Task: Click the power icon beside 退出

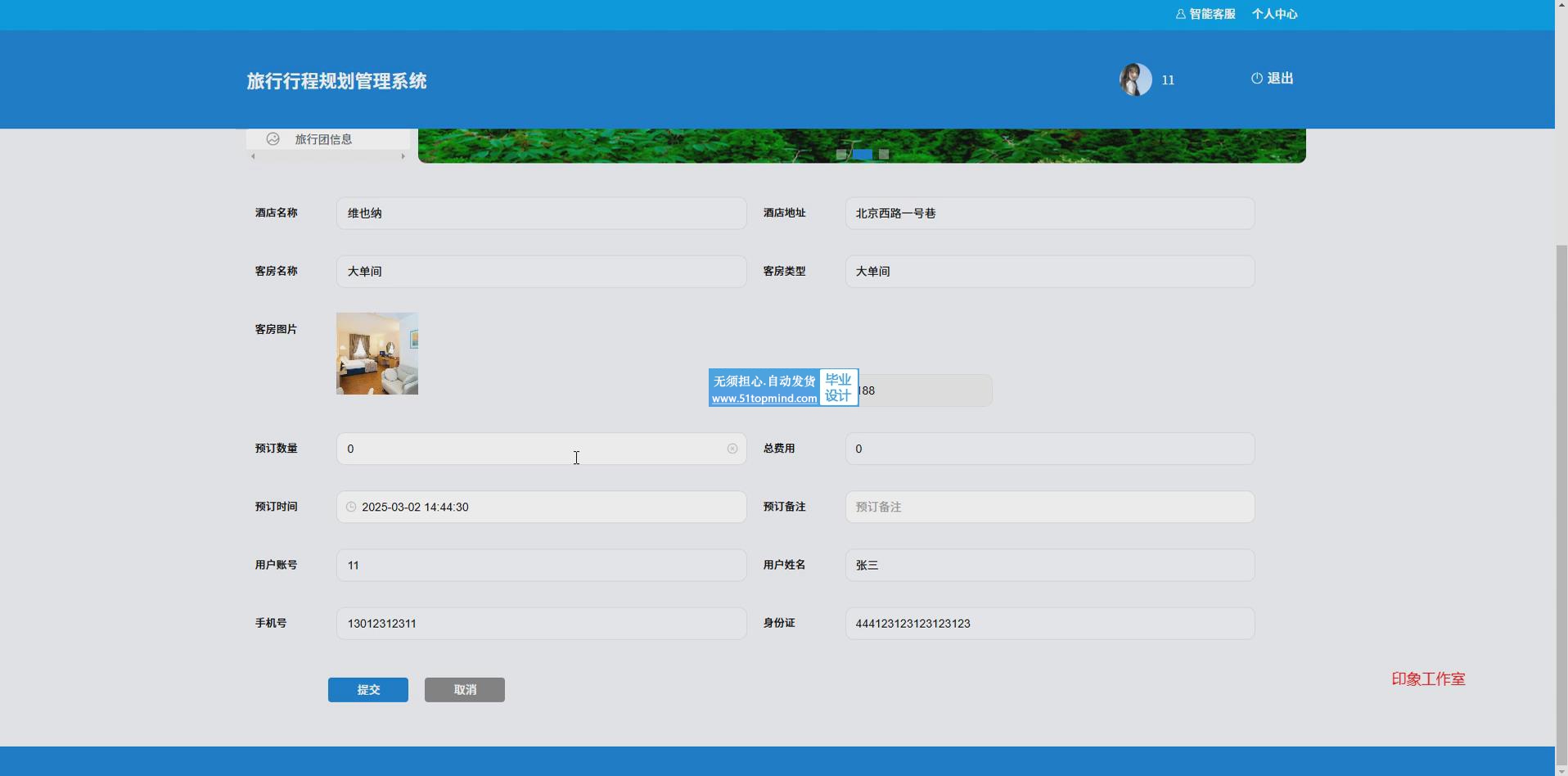Action: (x=1256, y=79)
